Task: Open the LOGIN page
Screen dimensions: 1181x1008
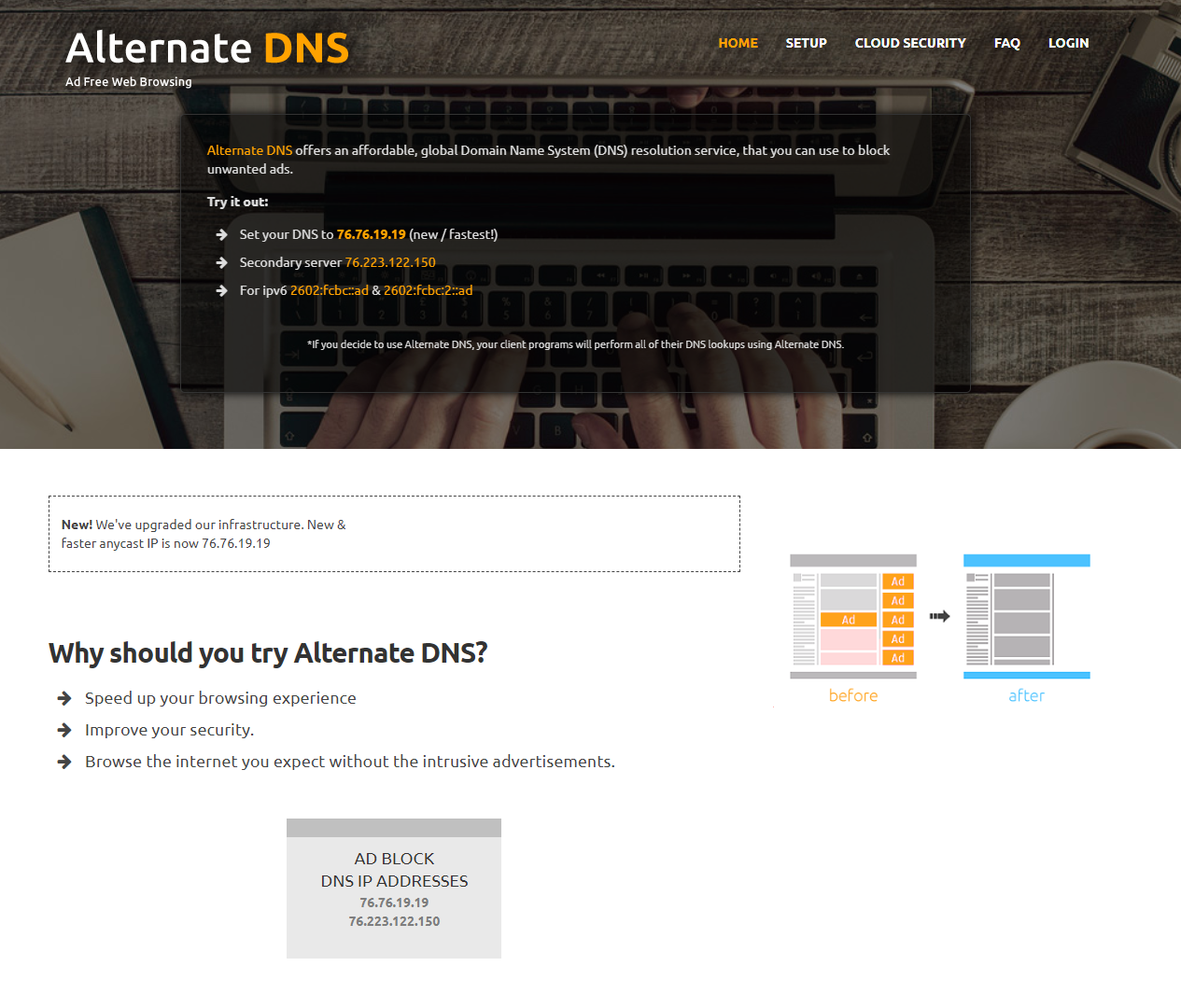Action: click(x=1068, y=43)
